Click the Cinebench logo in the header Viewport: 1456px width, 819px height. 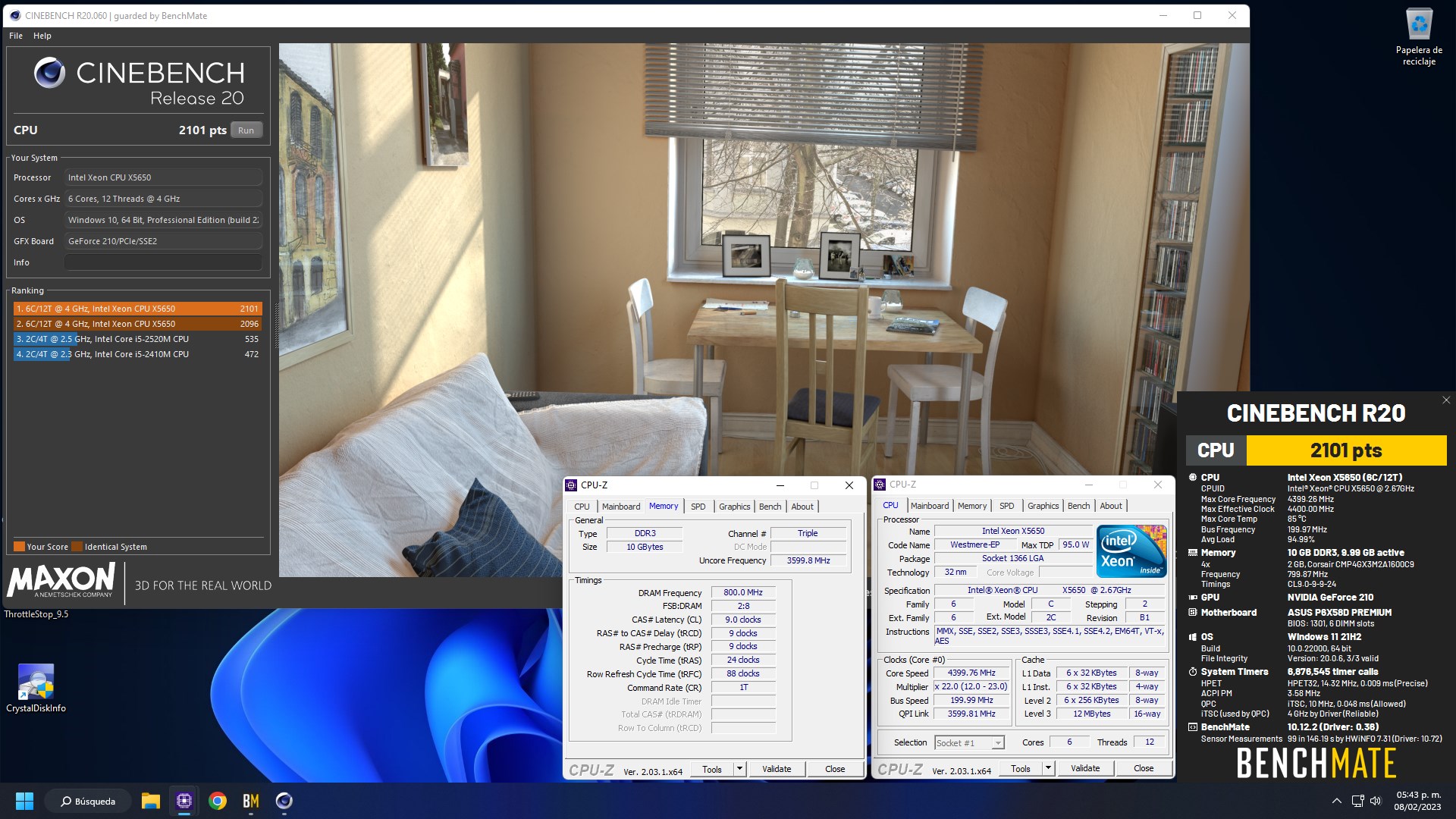coord(49,73)
